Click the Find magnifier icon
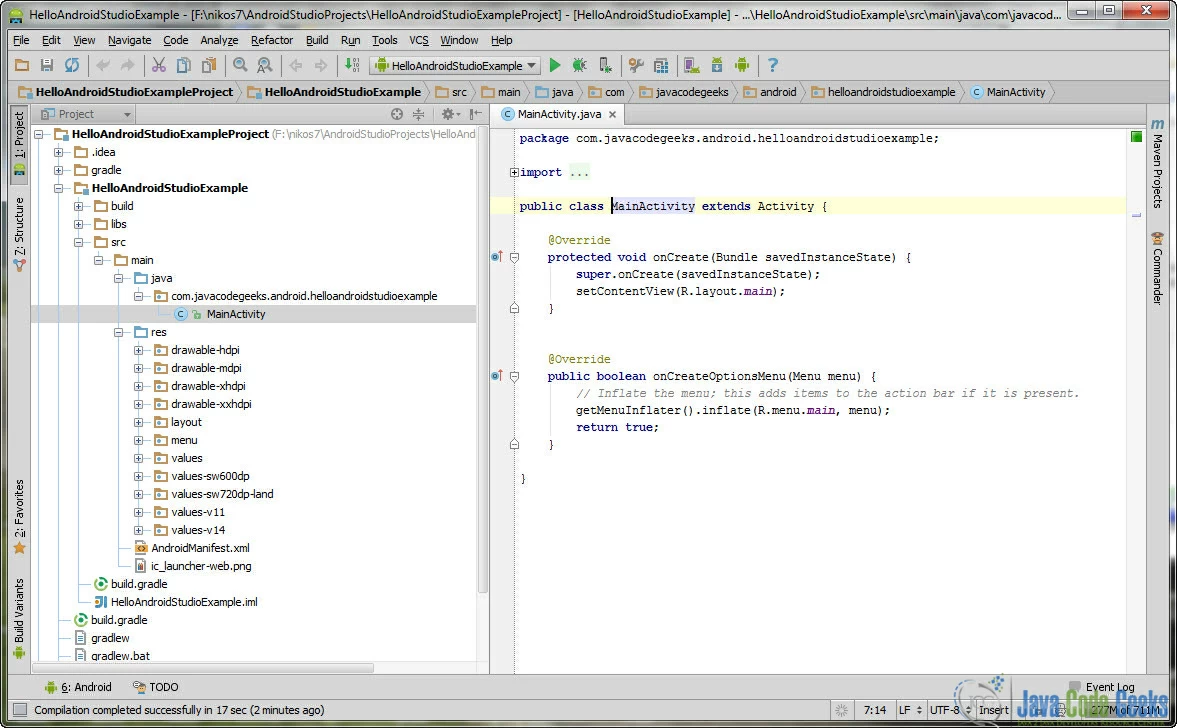 pyautogui.click(x=240, y=65)
